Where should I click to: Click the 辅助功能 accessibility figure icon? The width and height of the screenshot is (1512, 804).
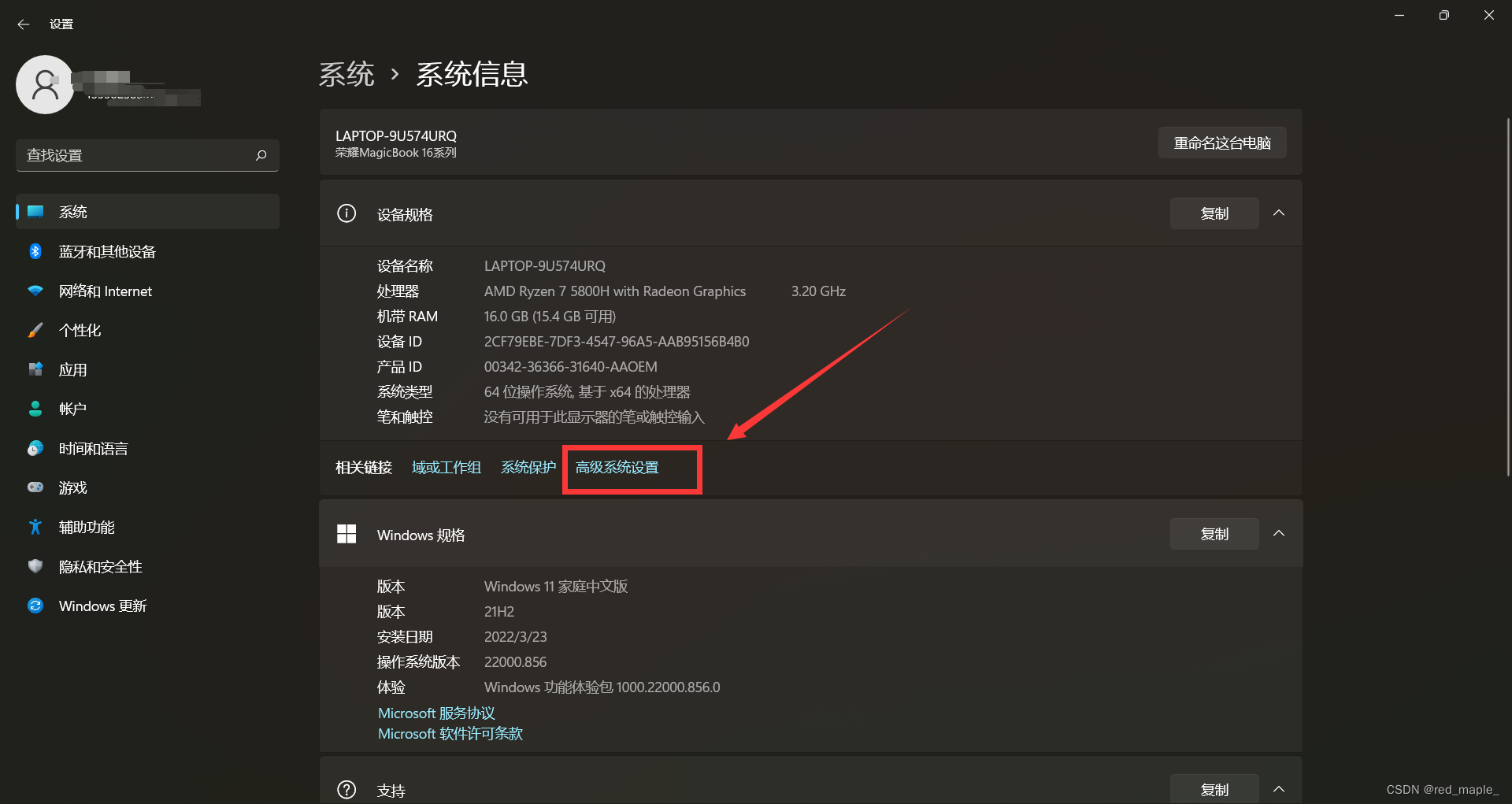[35, 527]
